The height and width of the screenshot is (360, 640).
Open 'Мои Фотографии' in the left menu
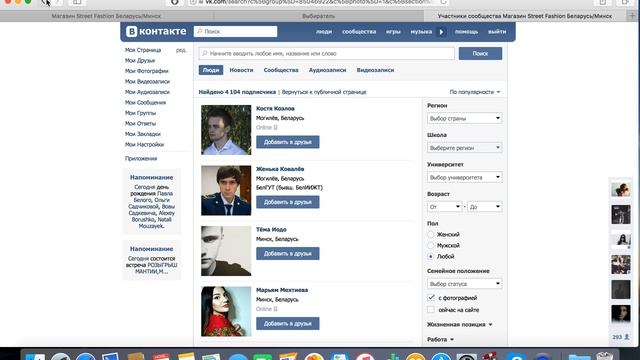pyautogui.click(x=147, y=71)
